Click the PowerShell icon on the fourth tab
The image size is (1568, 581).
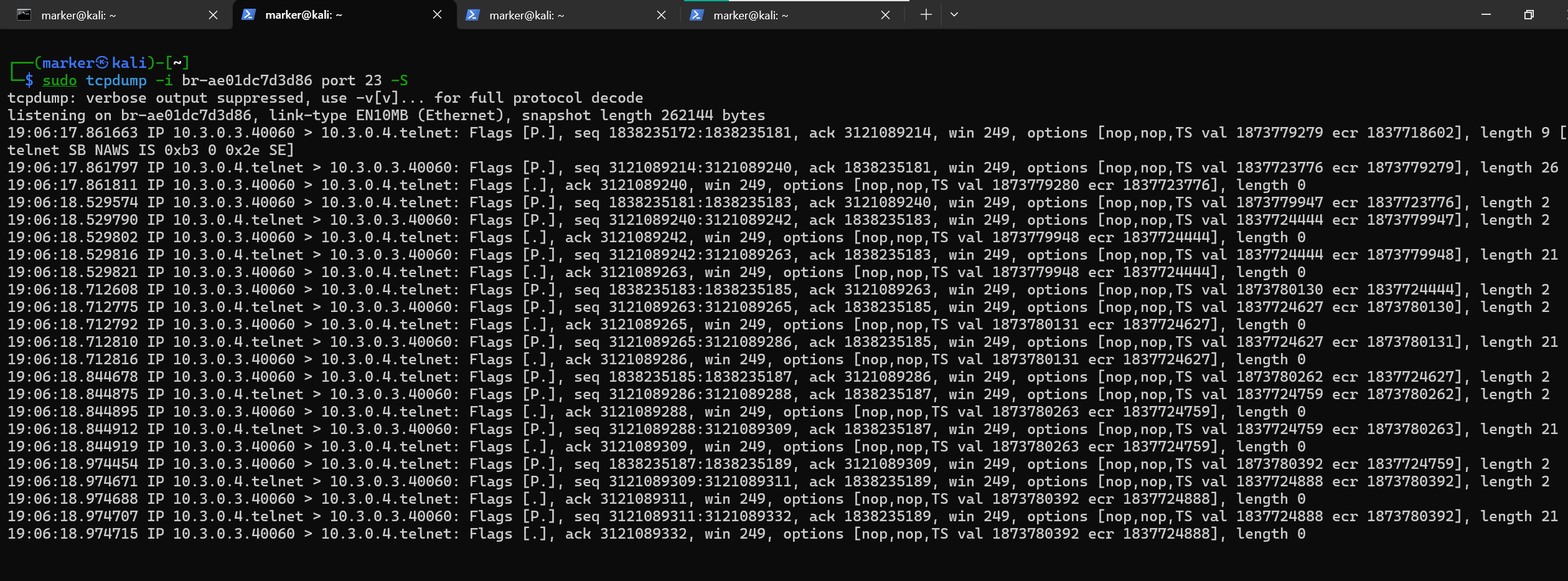tap(697, 15)
